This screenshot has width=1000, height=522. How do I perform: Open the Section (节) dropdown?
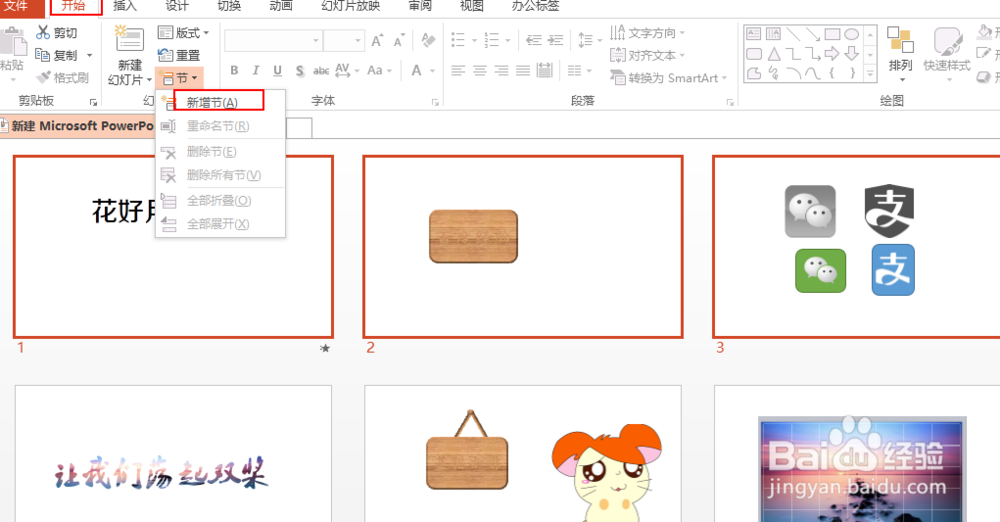[179, 78]
